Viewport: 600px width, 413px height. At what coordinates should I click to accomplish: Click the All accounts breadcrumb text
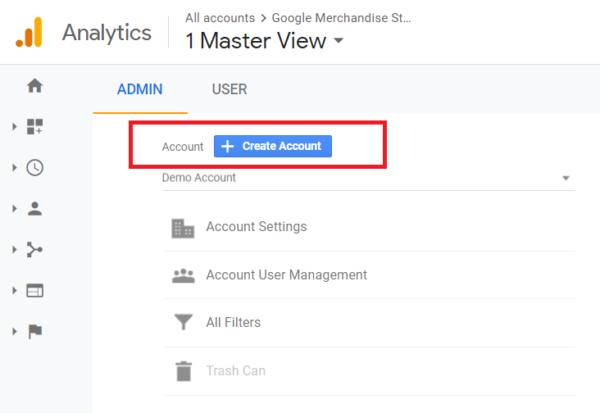[x=219, y=17]
